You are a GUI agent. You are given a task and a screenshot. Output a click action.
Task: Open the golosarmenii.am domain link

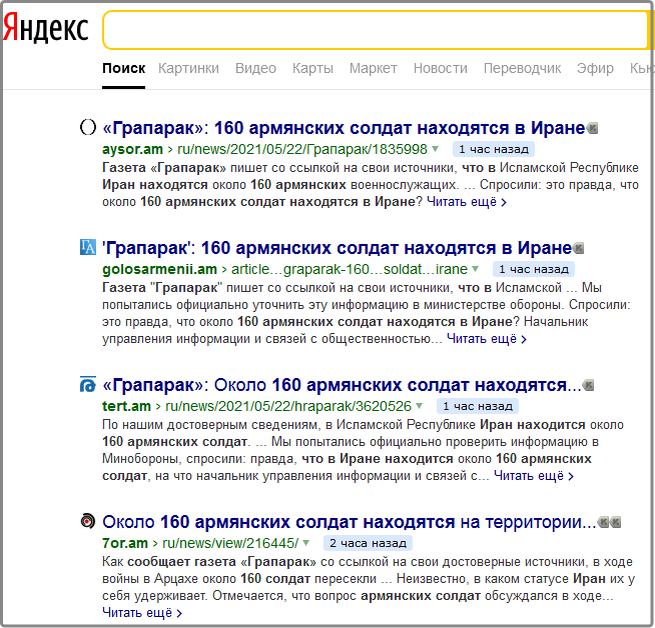tap(160, 270)
